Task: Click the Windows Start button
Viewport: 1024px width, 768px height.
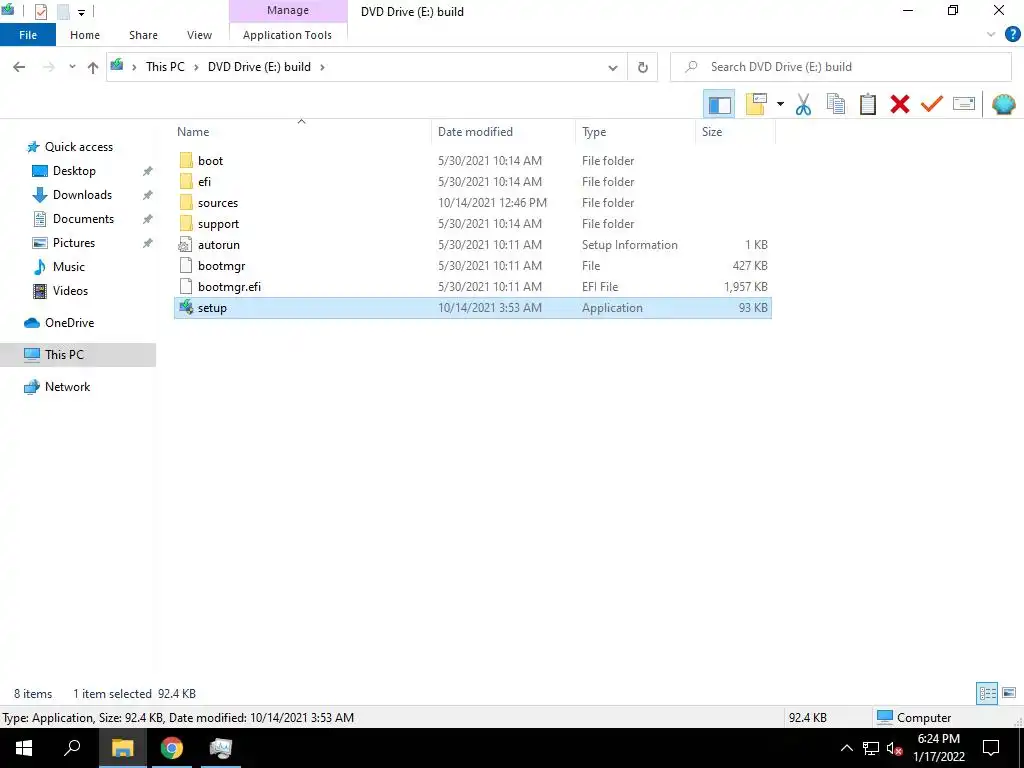Action: point(24,748)
